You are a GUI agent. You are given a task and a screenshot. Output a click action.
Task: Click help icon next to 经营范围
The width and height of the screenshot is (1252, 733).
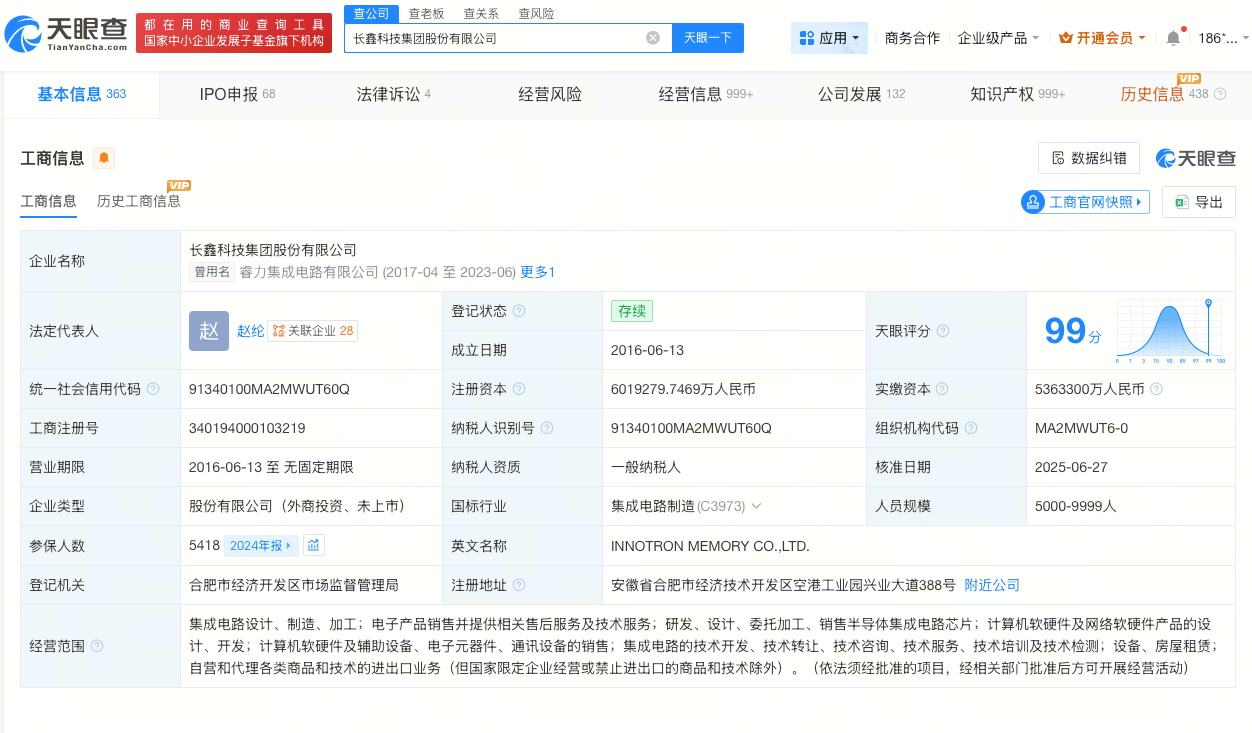click(97, 646)
